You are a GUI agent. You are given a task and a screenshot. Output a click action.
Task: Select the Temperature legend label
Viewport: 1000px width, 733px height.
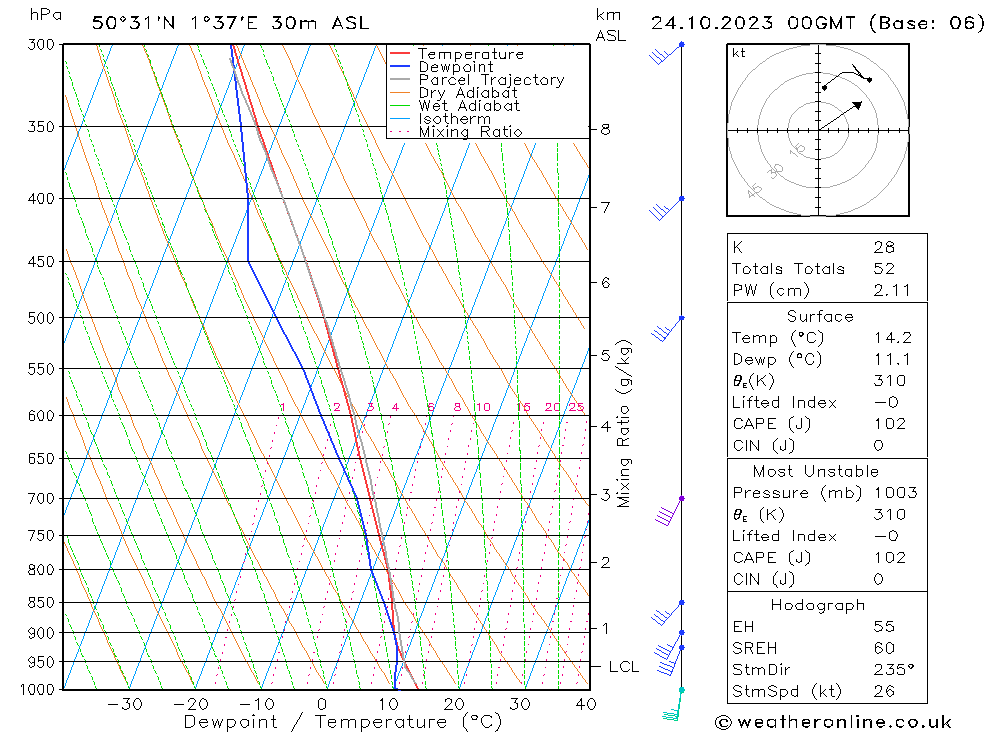[471, 54]
